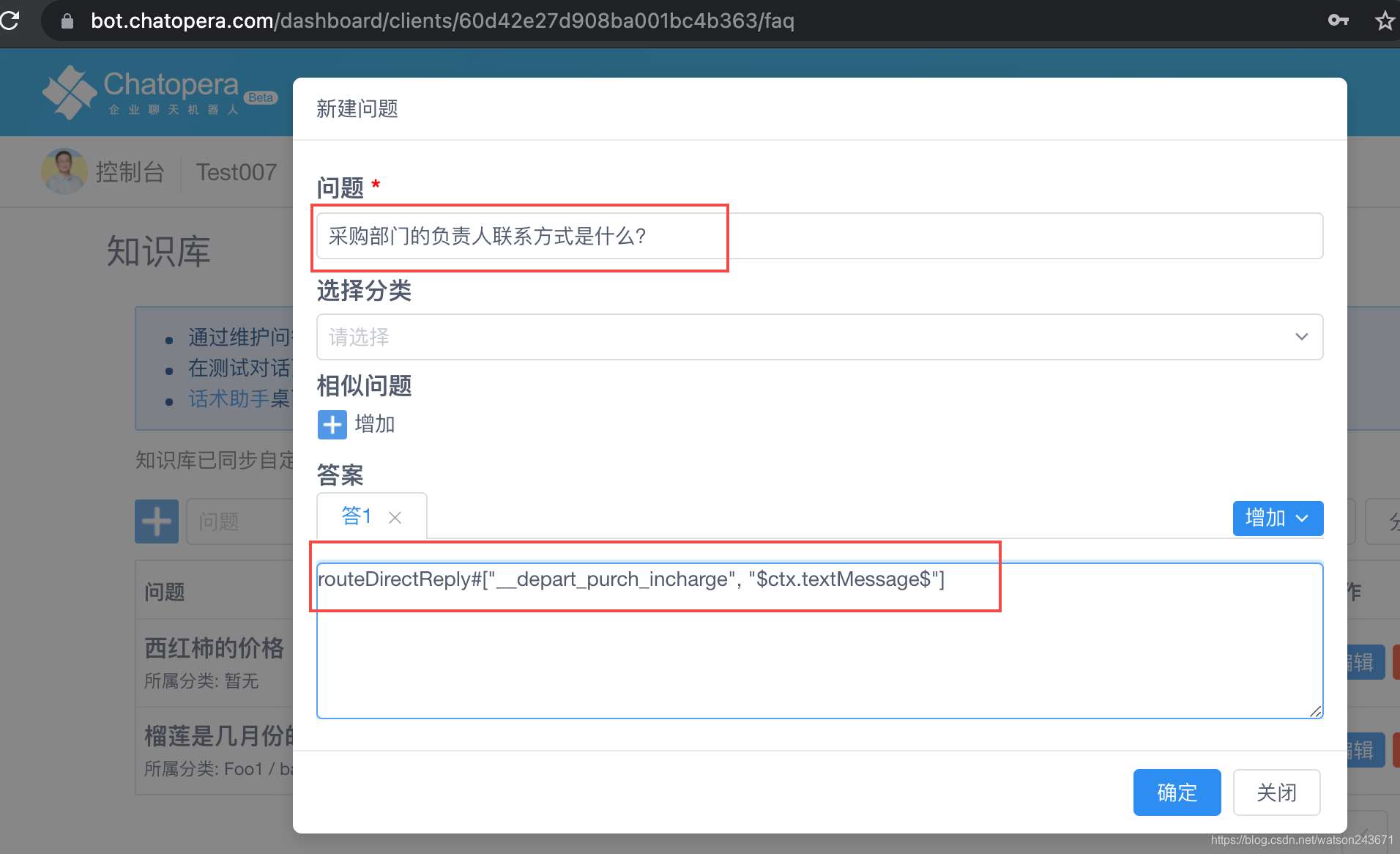The image size is (1400, 854).
Task: Bookmark this page with star icon
Action: 1385,21
